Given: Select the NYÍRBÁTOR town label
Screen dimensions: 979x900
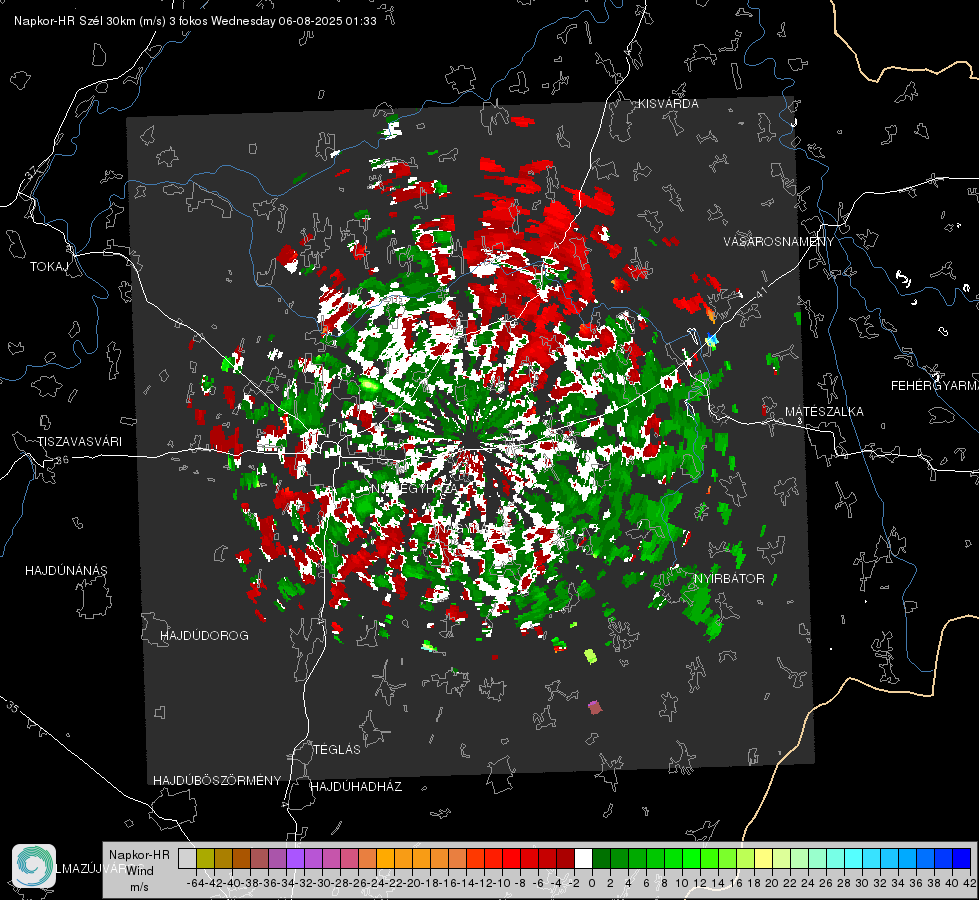Looking at the screenshot, I should 729,579.
